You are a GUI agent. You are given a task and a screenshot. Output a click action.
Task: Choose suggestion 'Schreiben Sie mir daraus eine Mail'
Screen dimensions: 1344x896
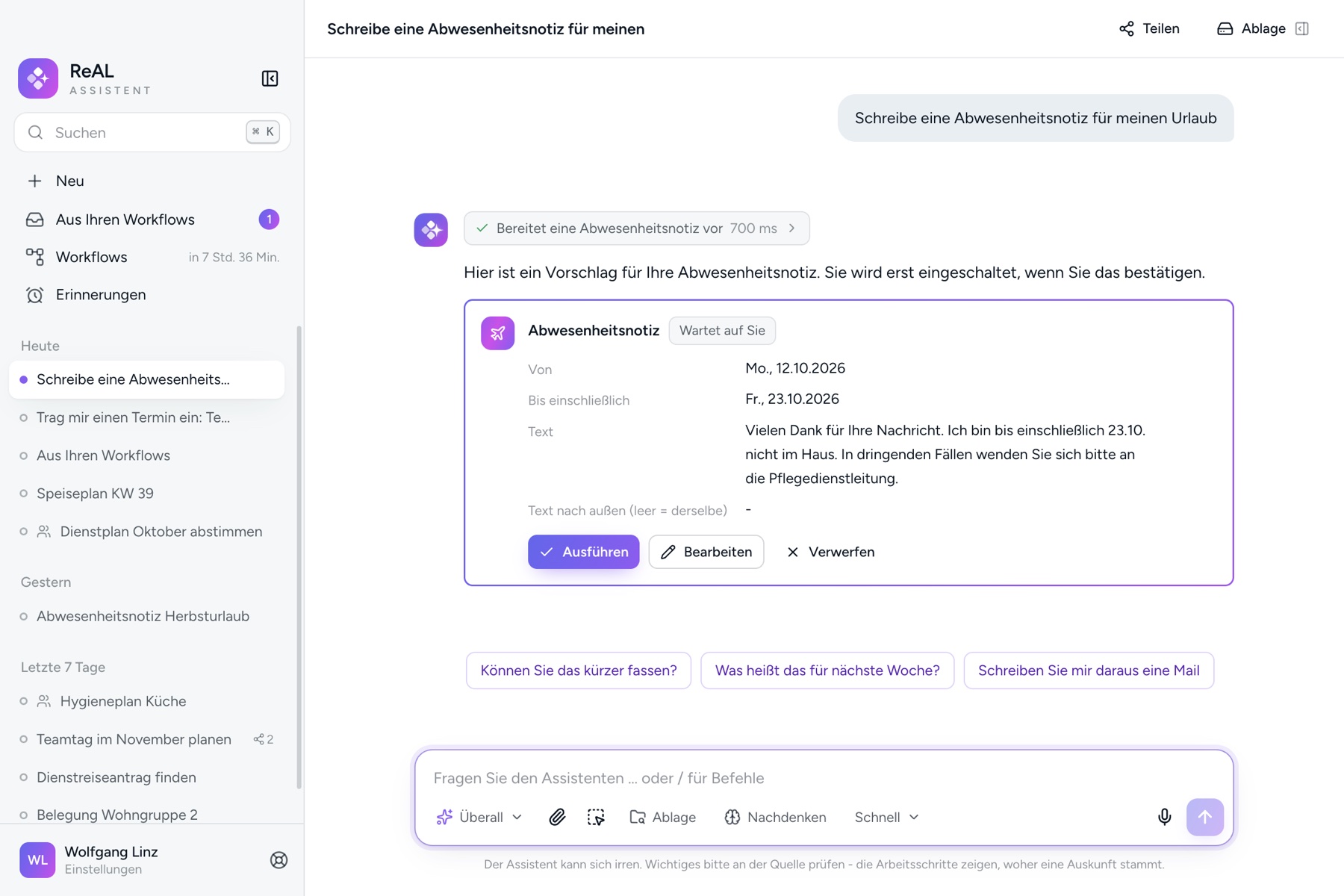[x=1088, y=671]
